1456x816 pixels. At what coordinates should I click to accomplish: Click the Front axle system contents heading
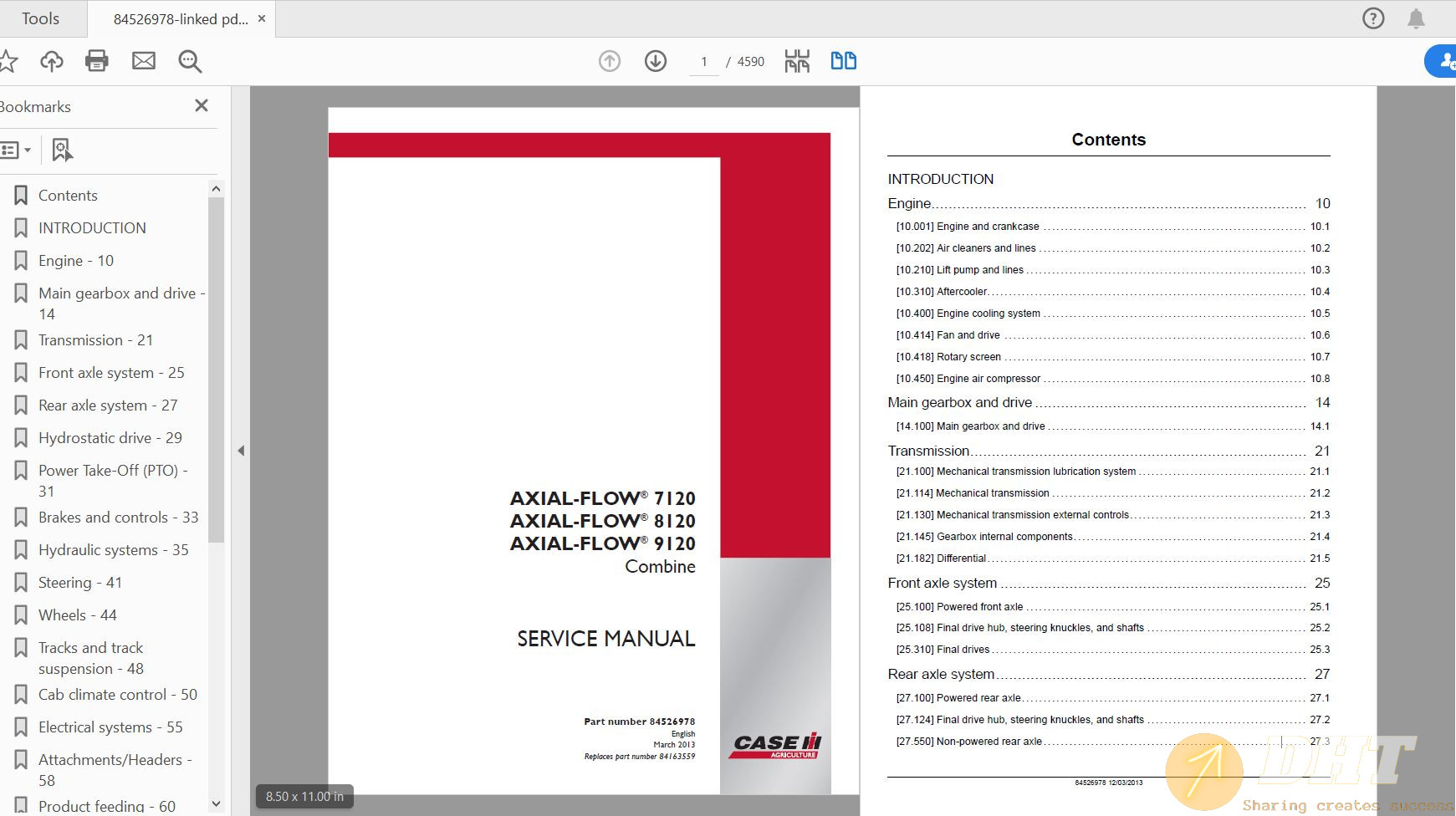[x=1109, y=583]
